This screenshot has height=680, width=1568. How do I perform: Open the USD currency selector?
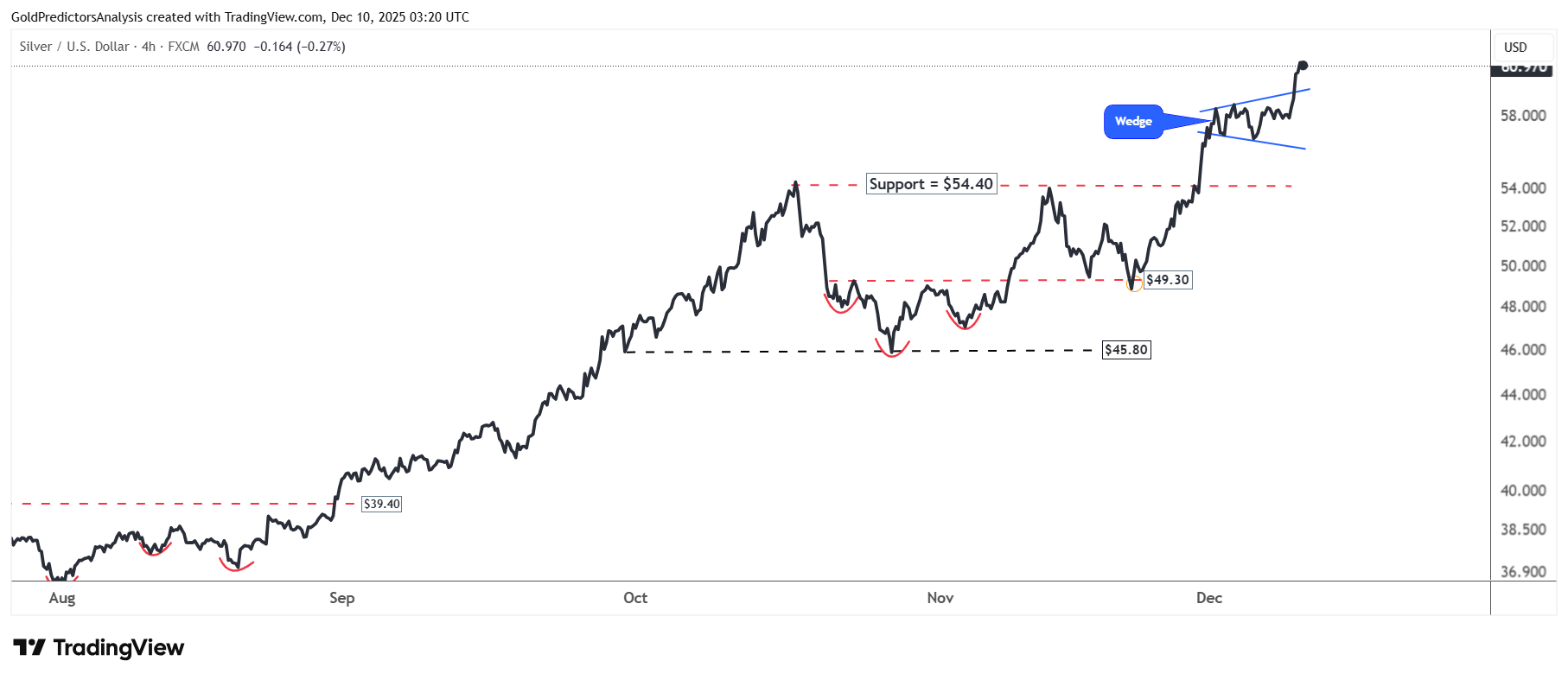coord(1515,48)
